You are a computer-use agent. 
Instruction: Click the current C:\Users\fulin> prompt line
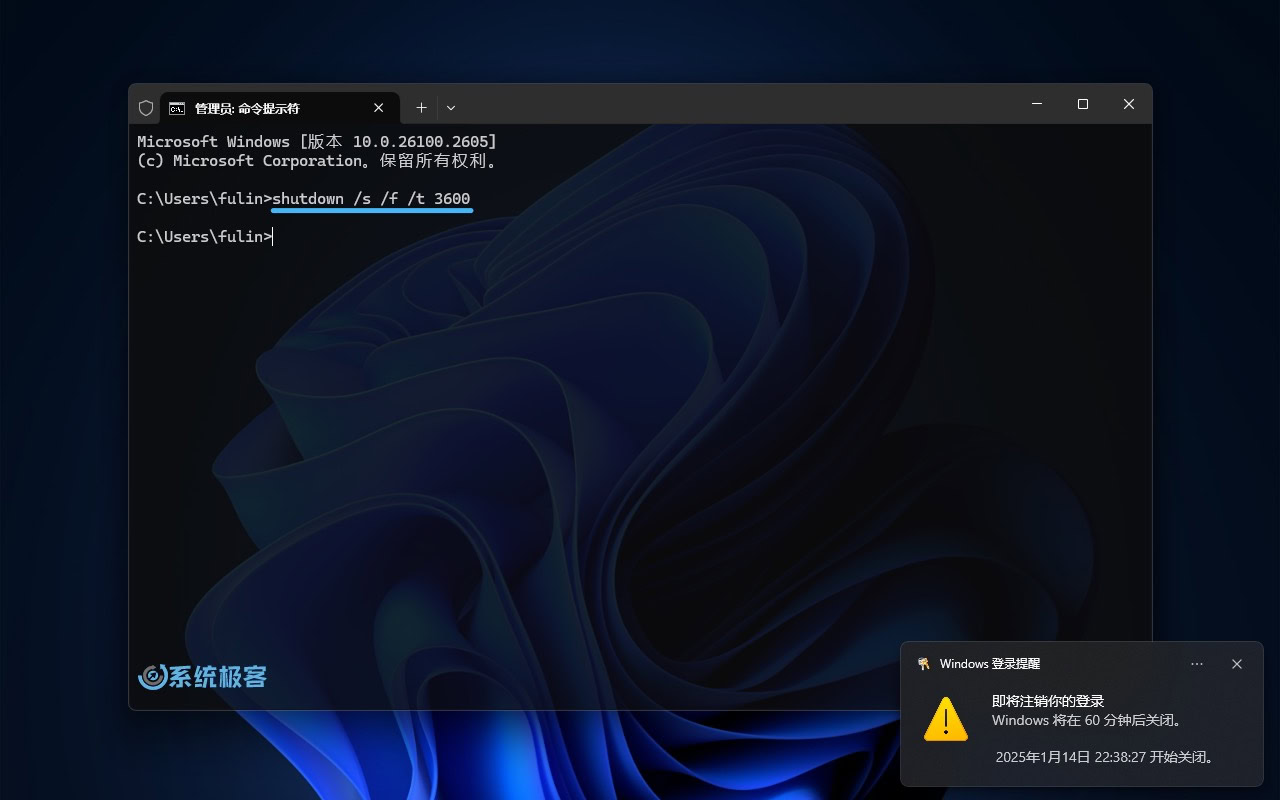(x=205, y=237)
